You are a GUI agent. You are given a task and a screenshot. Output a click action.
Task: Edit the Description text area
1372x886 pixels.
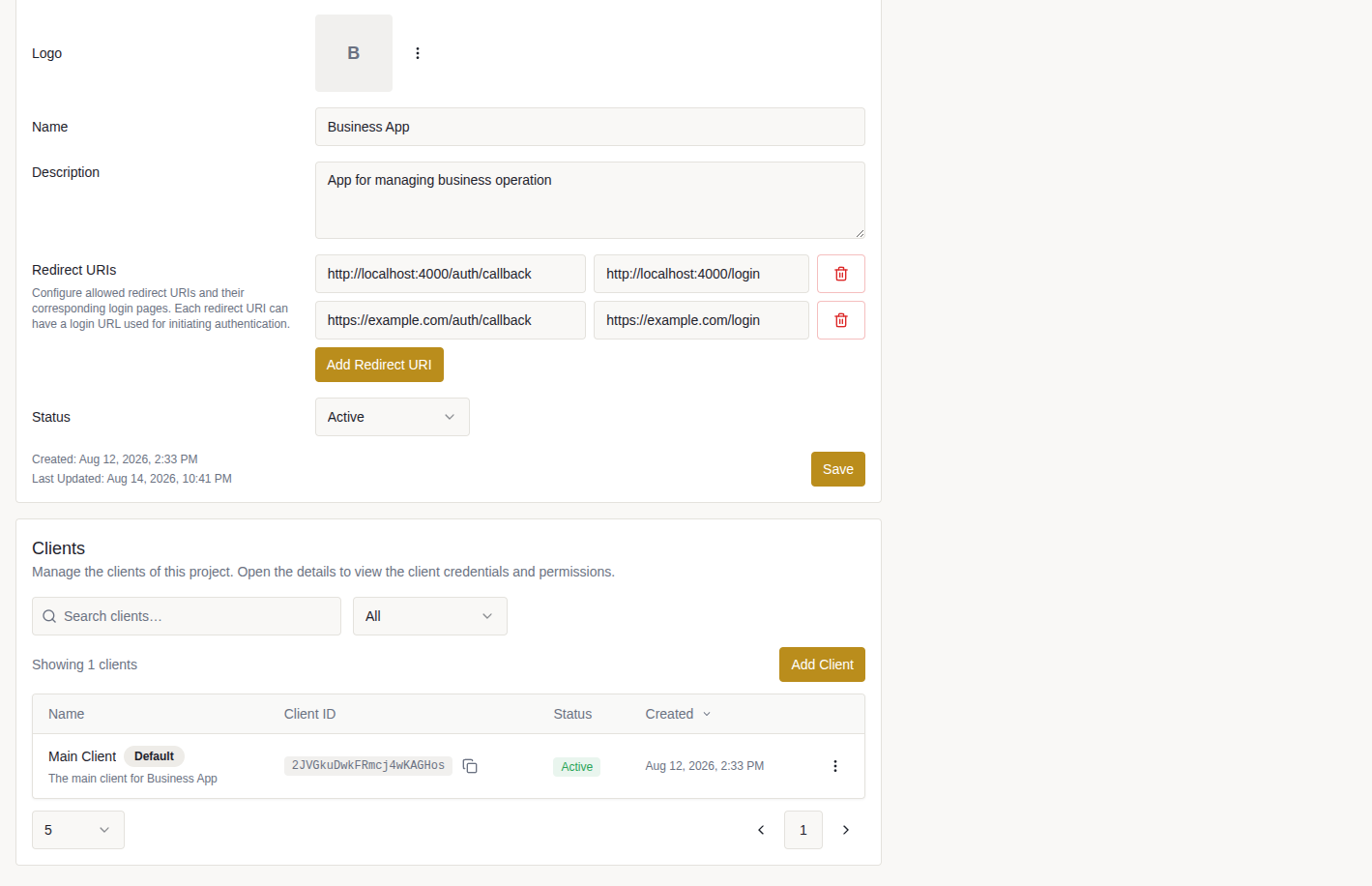(x=590, y=200)
